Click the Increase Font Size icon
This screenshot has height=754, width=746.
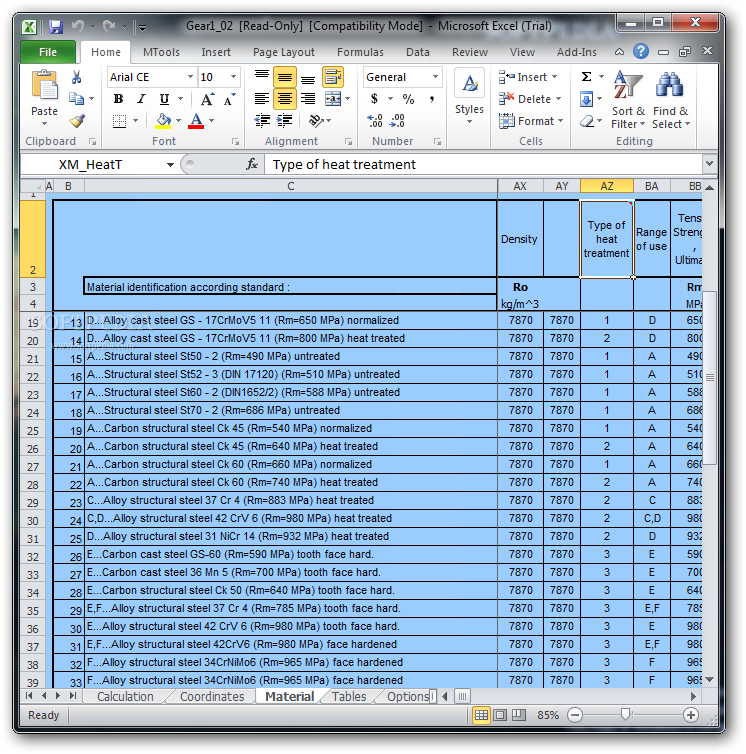pyautogui.click(x=207, y=99)
